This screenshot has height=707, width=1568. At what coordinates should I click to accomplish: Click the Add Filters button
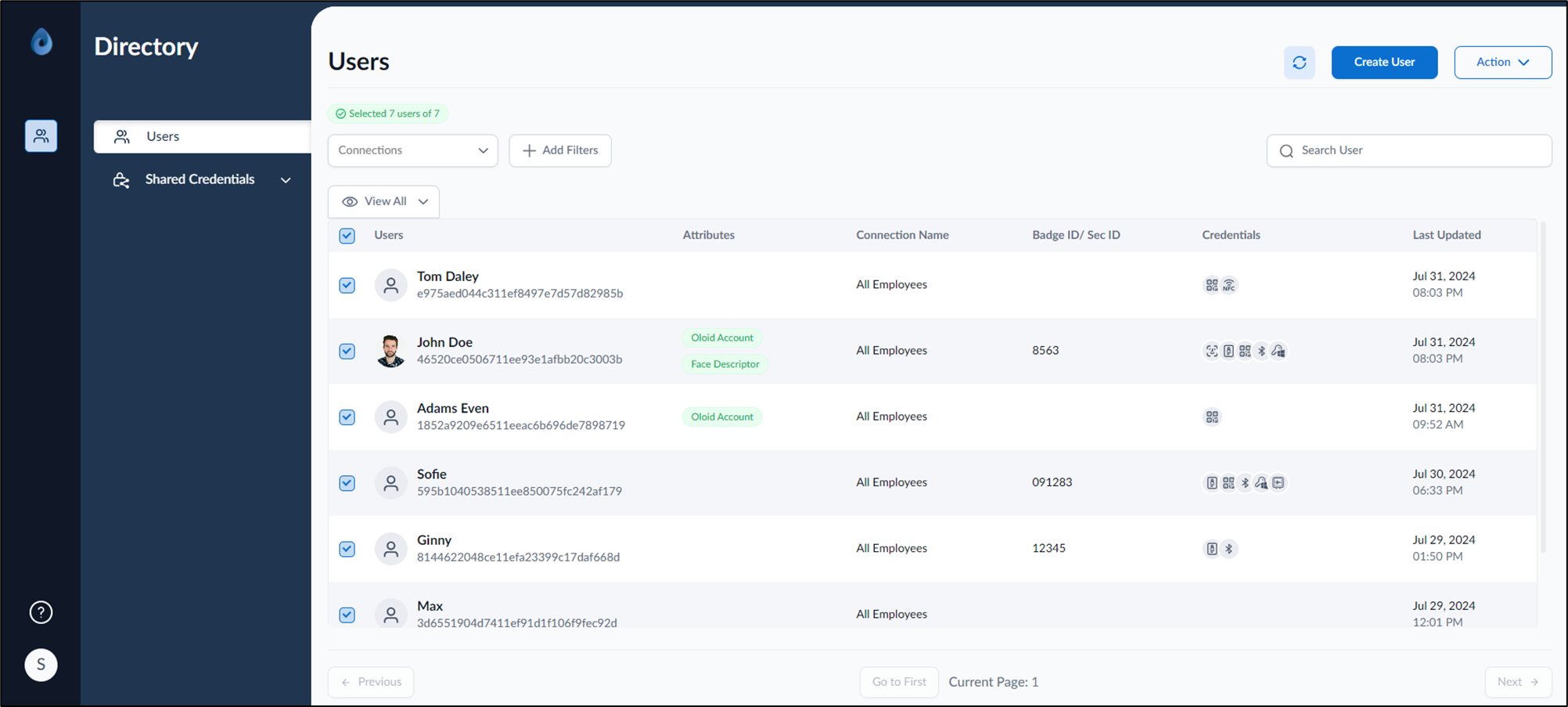[560, 150]
